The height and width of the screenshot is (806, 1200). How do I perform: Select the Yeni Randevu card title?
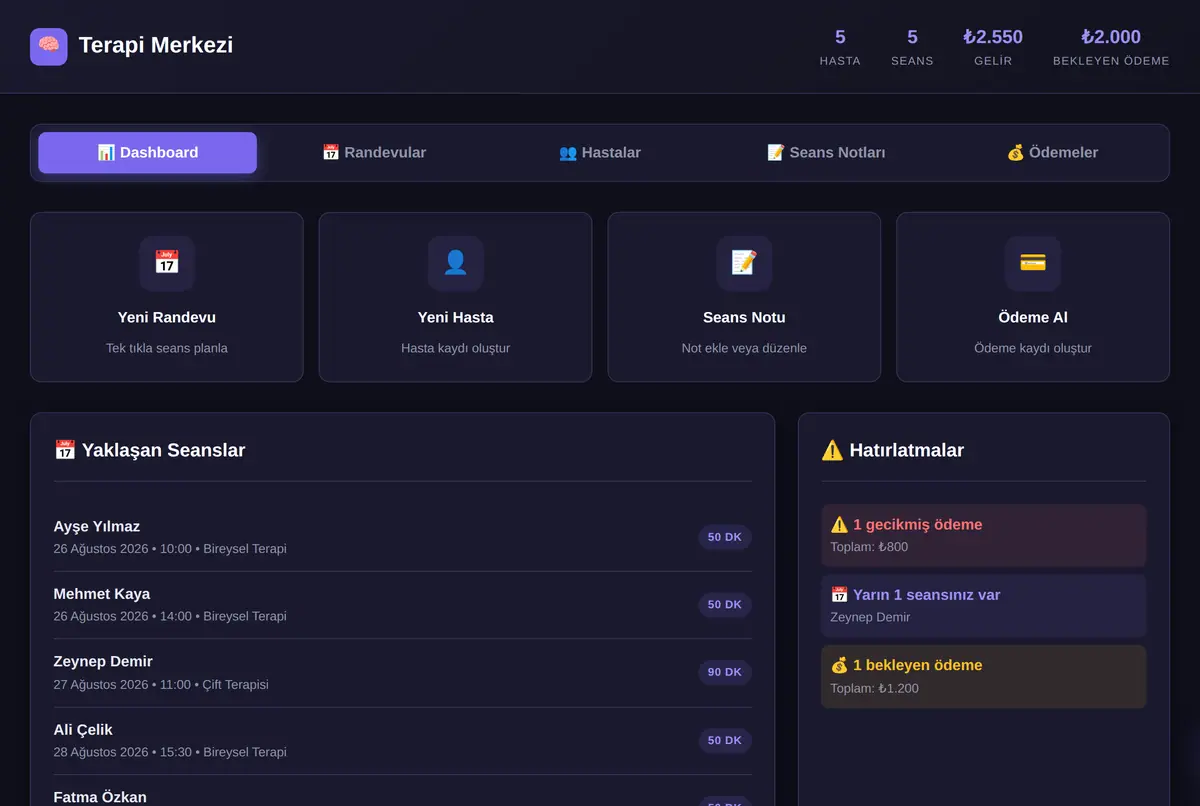[x=167, y=317]
